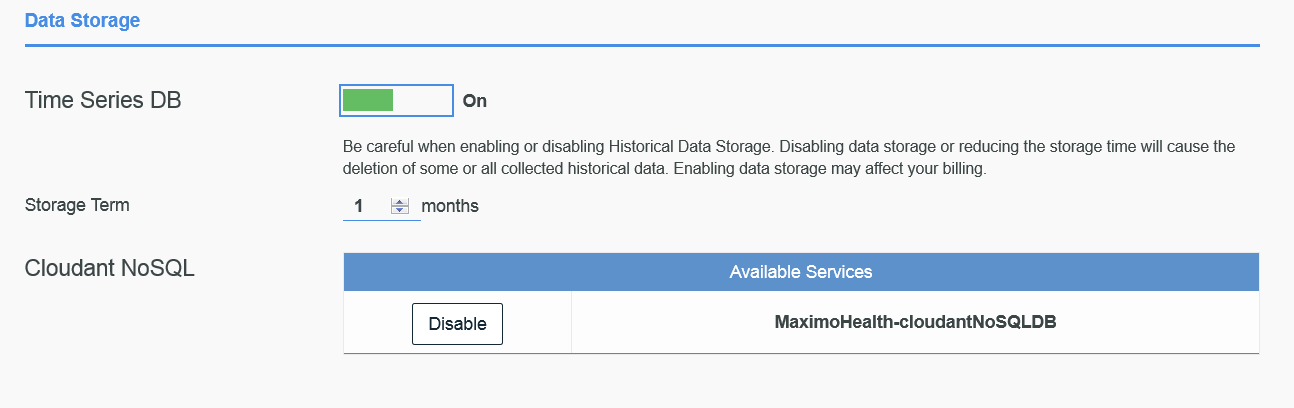Disable the MaximoHealth Cloudant service

457,324
